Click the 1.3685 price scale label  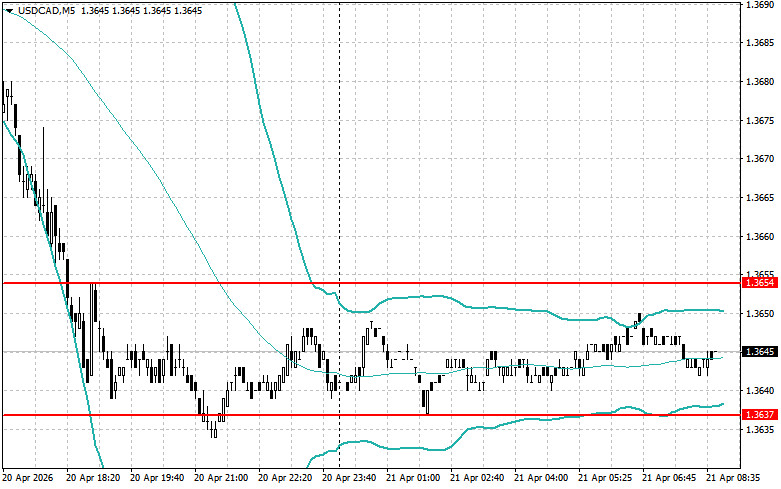(x=760, y=43)
